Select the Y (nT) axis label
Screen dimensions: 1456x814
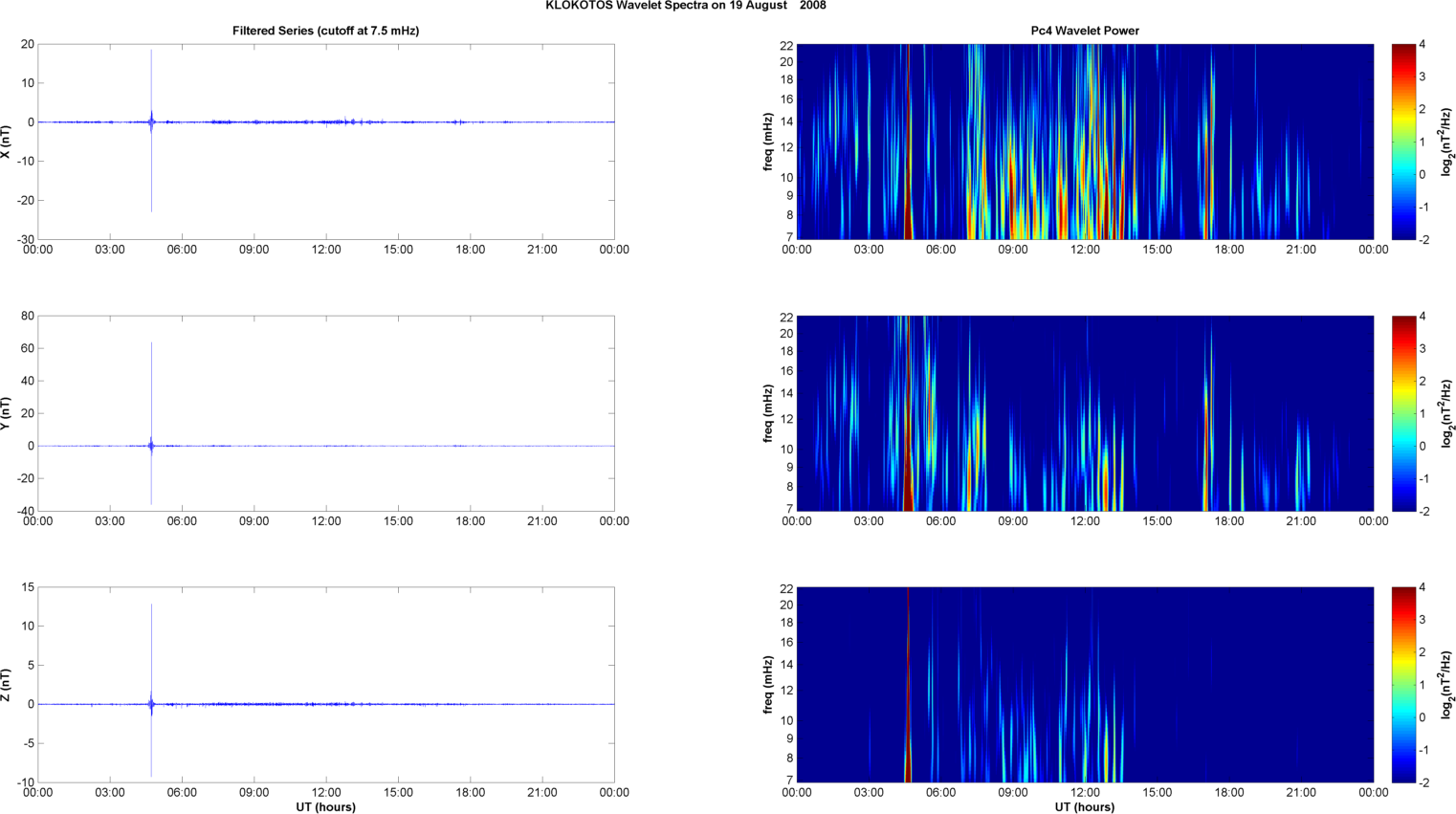[x=6, y=413]
